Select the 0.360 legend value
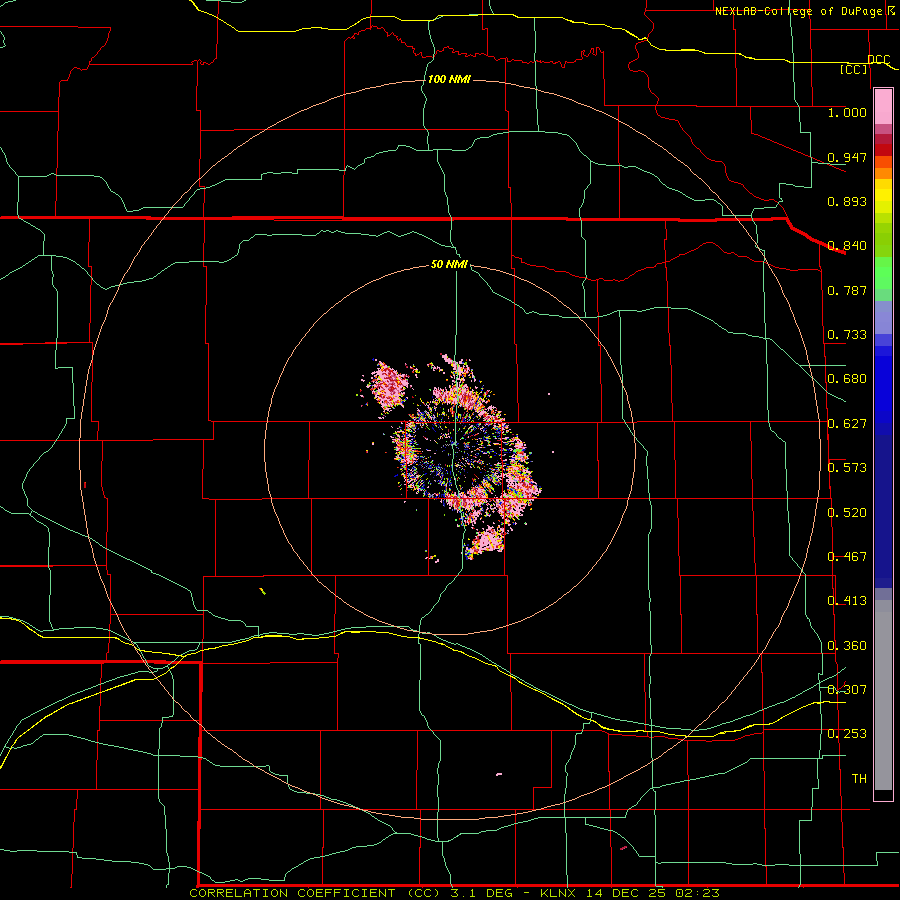900x900 pixels. tap(847, 646)
